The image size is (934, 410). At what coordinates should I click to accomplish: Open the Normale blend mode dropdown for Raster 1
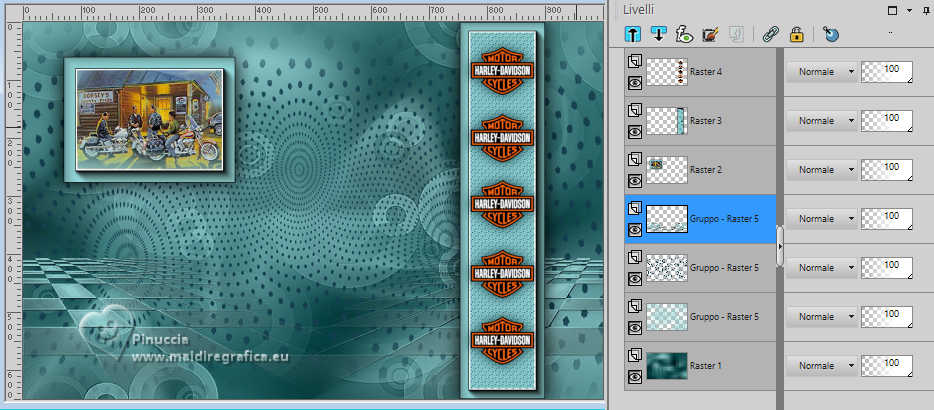click(821, 365)
